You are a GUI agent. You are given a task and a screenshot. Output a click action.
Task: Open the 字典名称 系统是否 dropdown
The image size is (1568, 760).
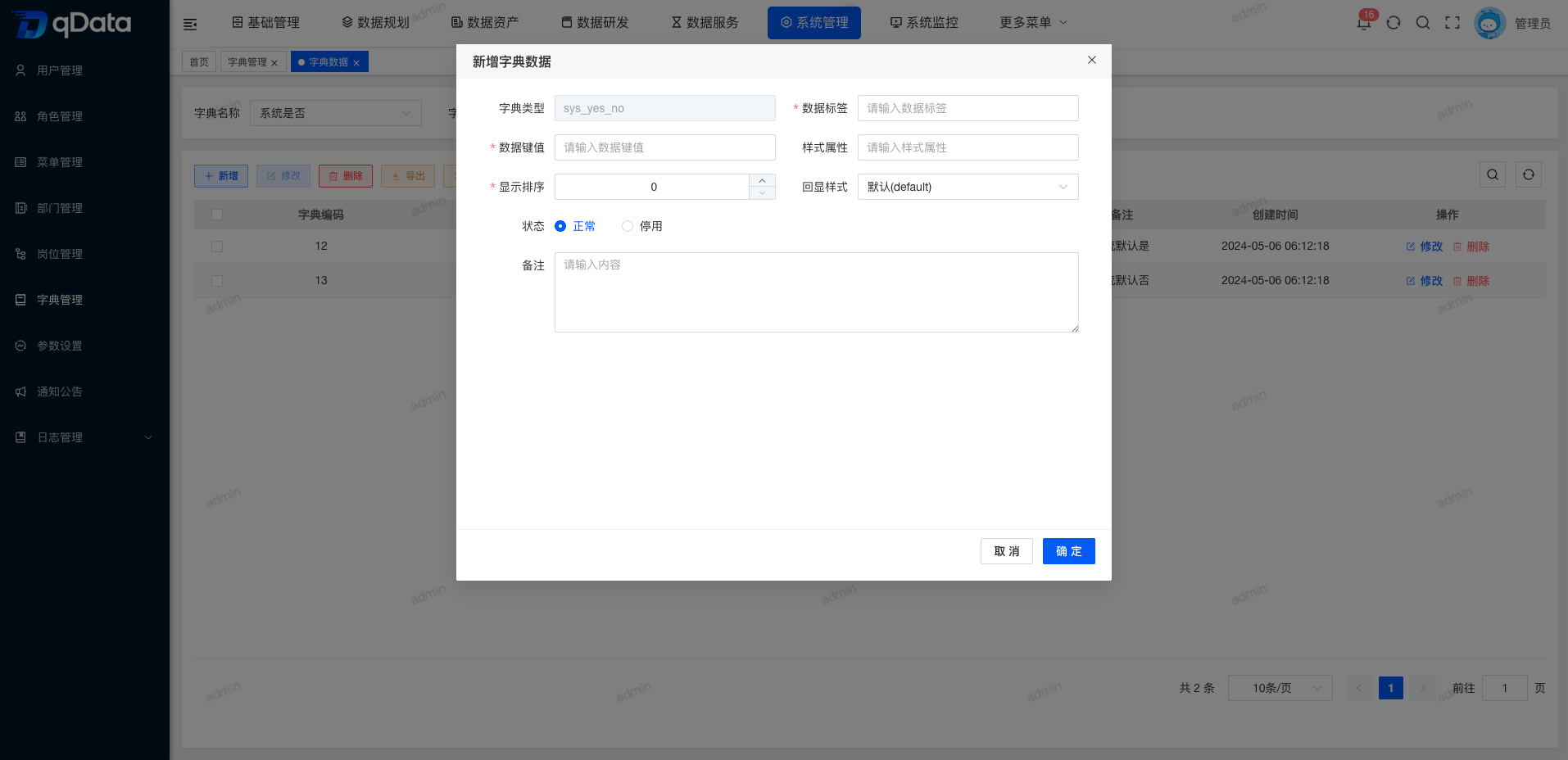coord(335,113)
